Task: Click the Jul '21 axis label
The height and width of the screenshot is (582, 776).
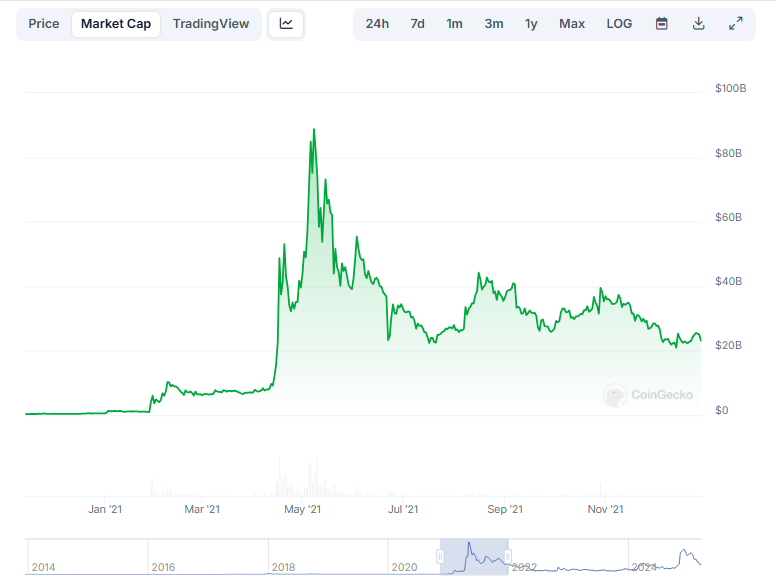Action: (x=403, y=509)
